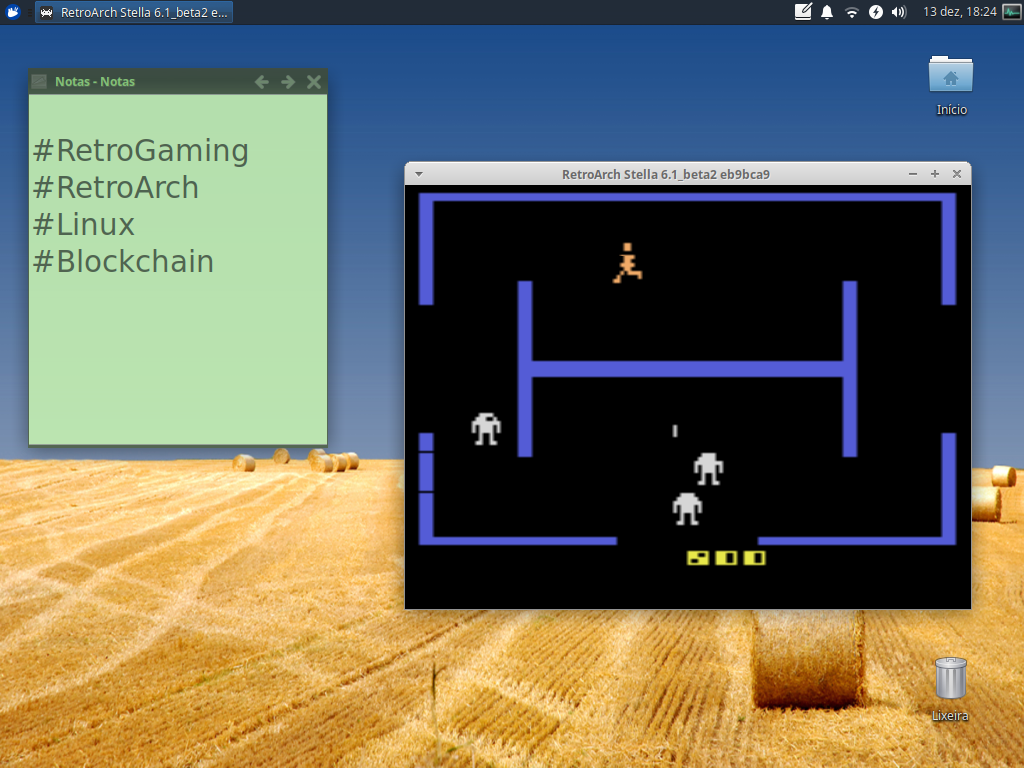The image size is (1024, 768).
Task: Open the Xfce whisker menu mouse icon
Action: click(x=12, y=12)
